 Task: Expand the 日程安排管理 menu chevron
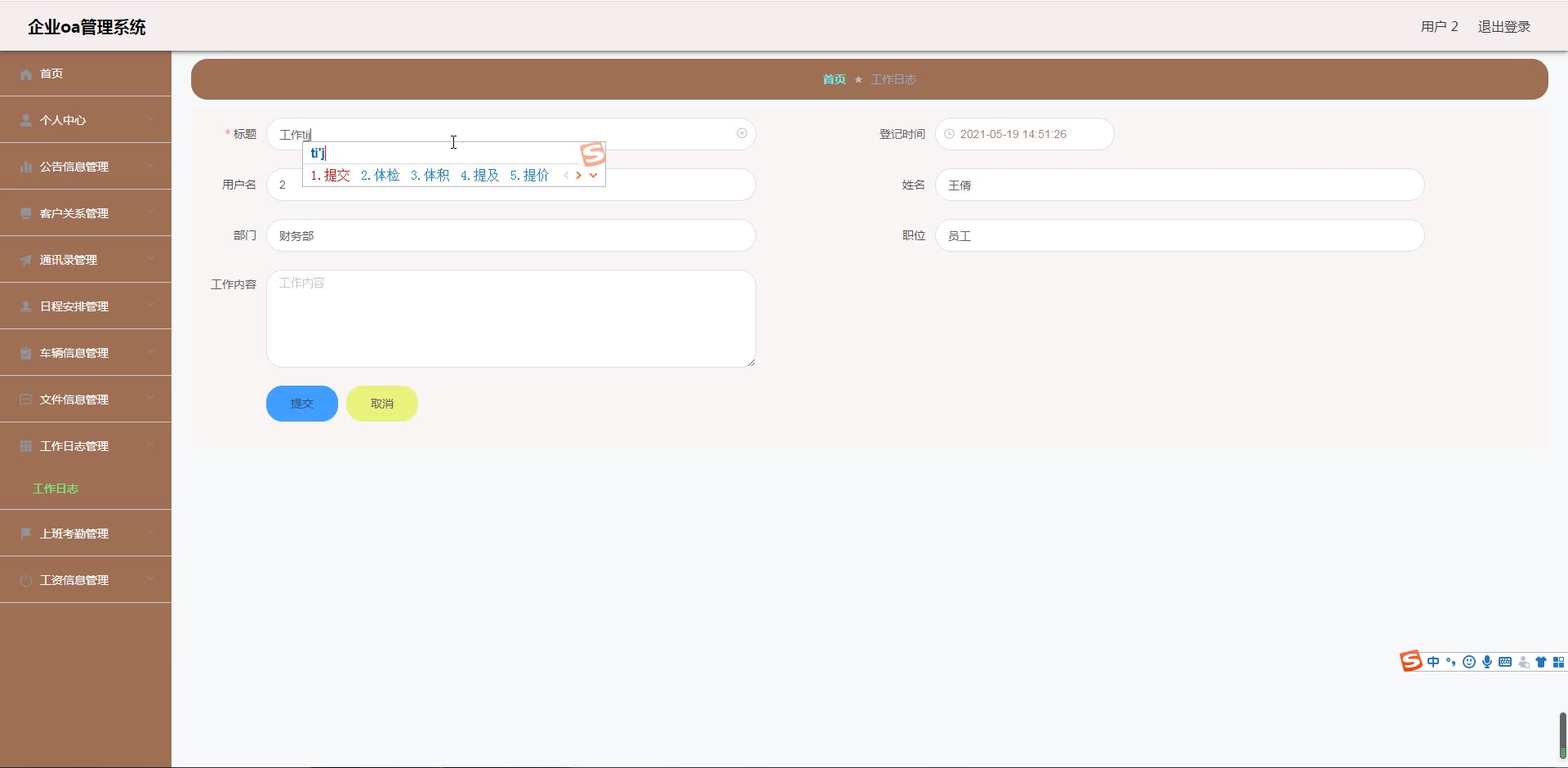[x=150, y=306]
